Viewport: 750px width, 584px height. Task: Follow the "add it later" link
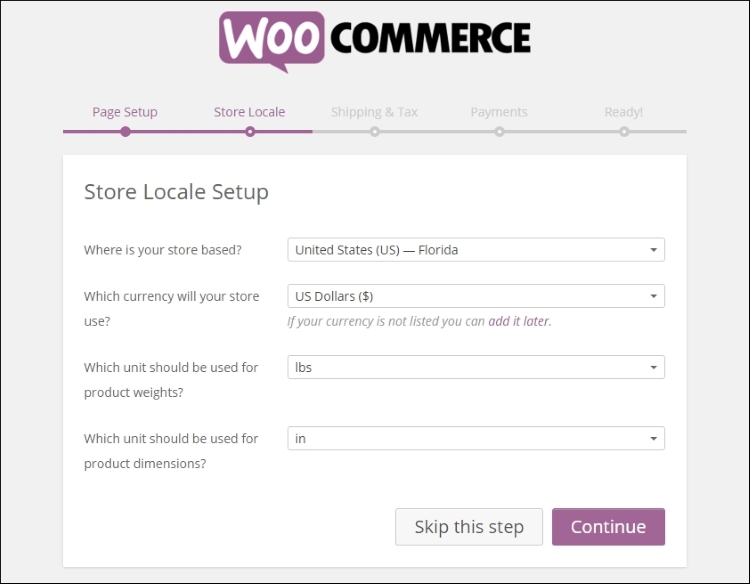(519, 321)
